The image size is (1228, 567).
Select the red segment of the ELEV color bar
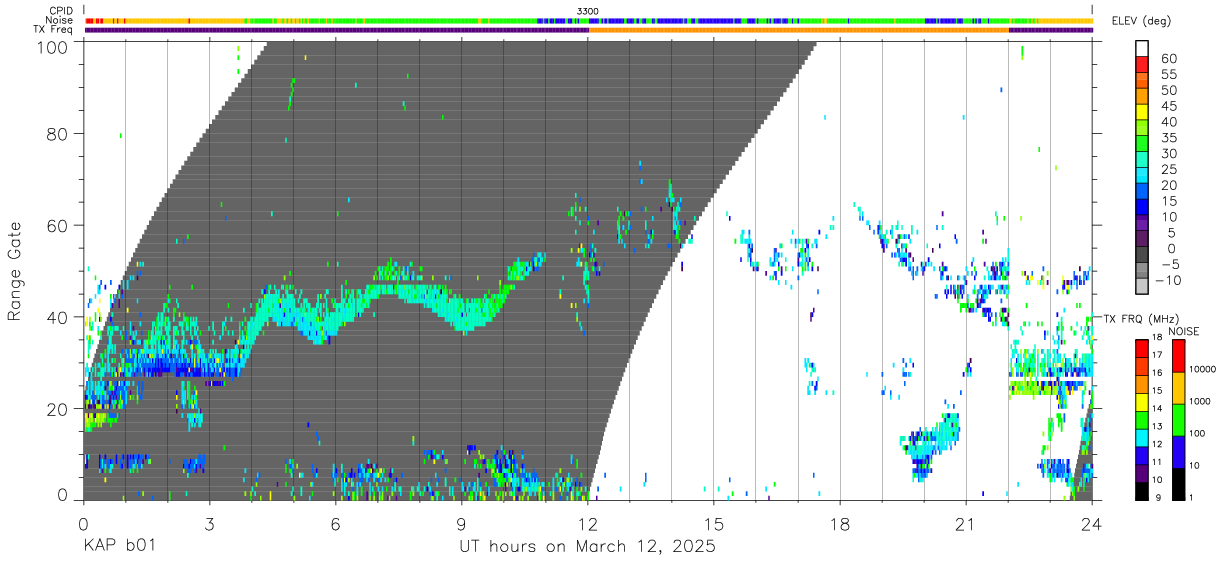point(1142,65)
